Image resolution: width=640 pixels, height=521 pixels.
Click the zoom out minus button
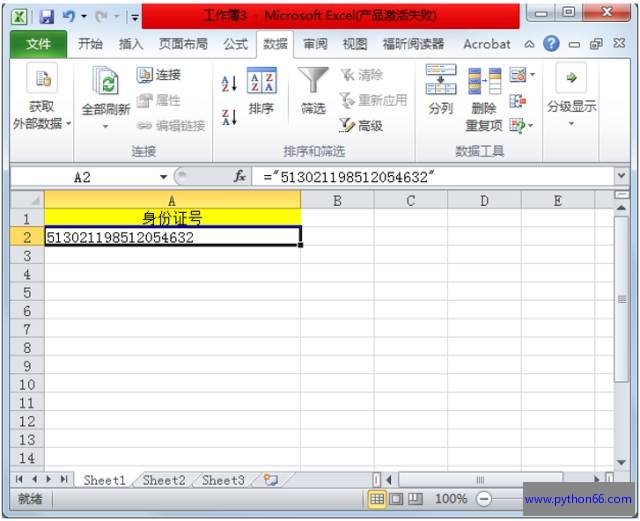pyautogui.click(x=484, y=498)
